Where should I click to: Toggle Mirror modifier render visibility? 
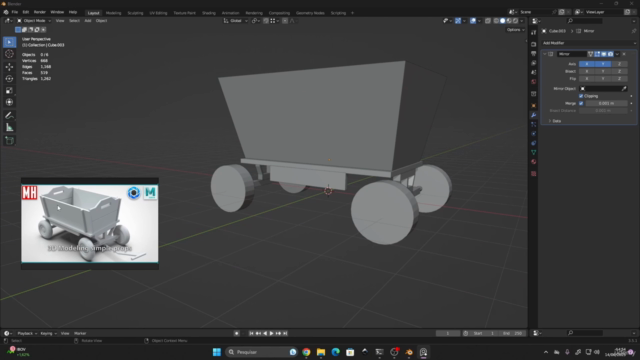[611, 54]
